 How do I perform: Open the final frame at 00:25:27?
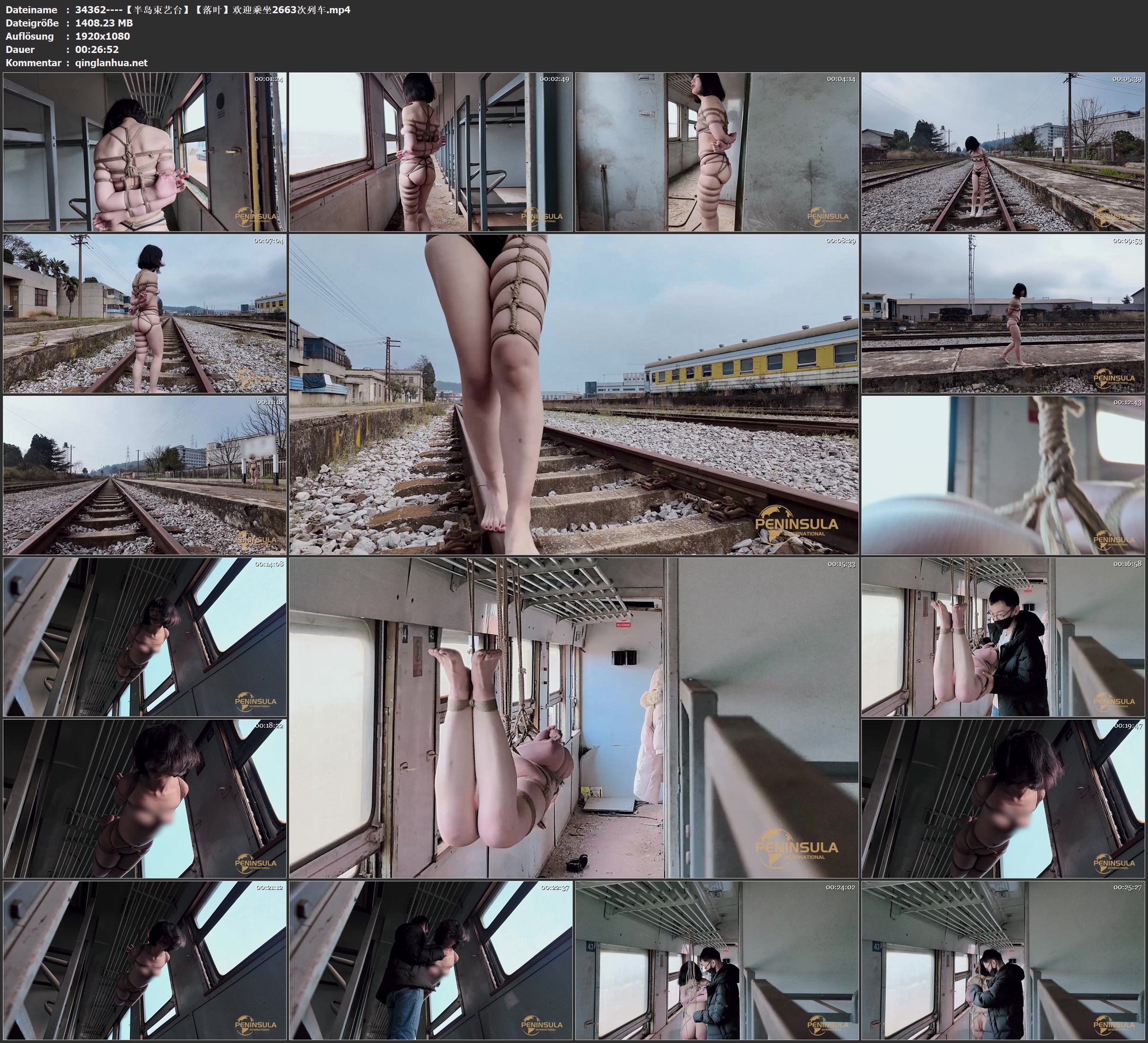coord(1002,960)
